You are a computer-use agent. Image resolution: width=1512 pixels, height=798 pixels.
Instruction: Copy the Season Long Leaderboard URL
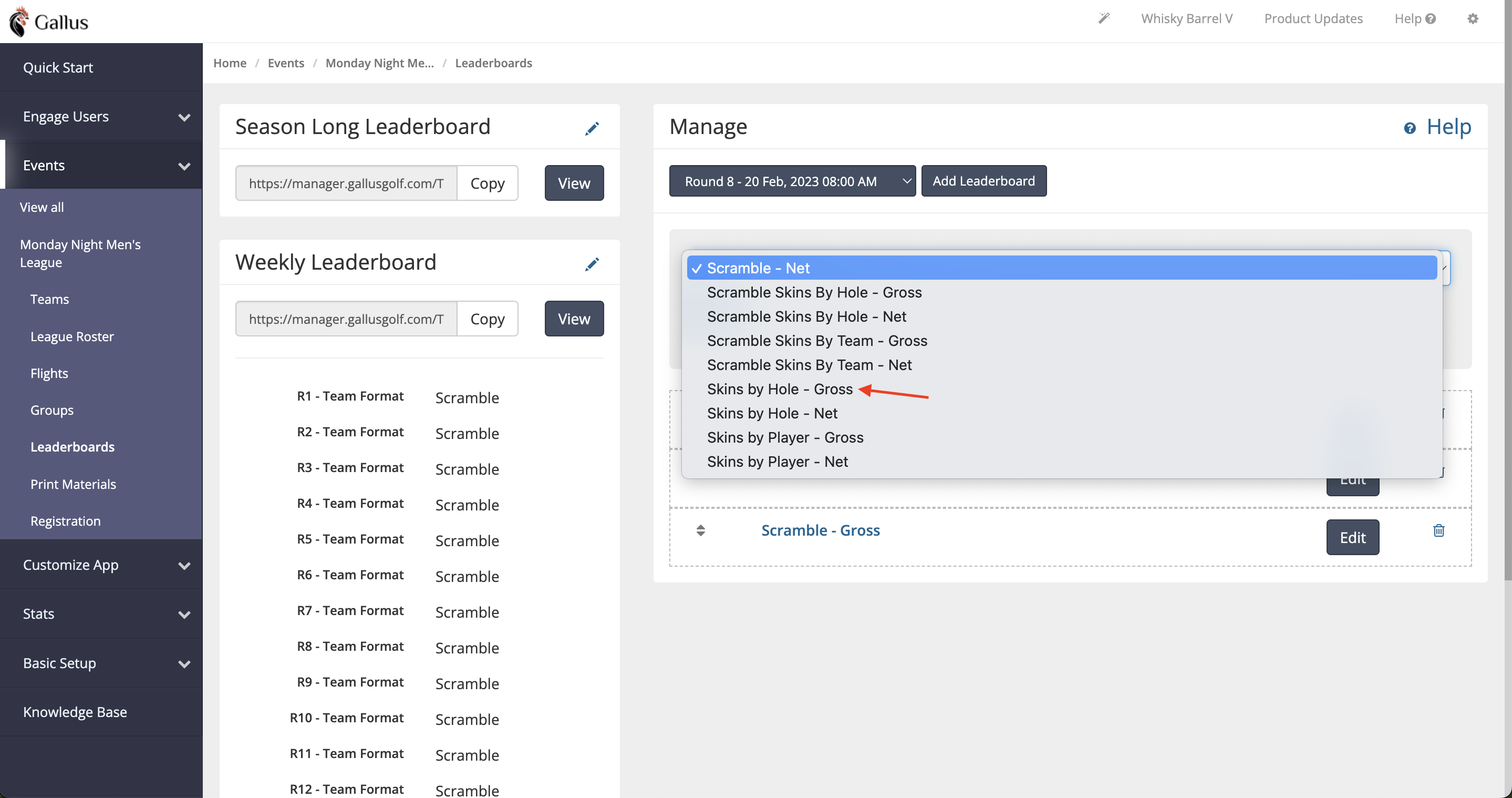pyautogui.click(x=487, y=183)
